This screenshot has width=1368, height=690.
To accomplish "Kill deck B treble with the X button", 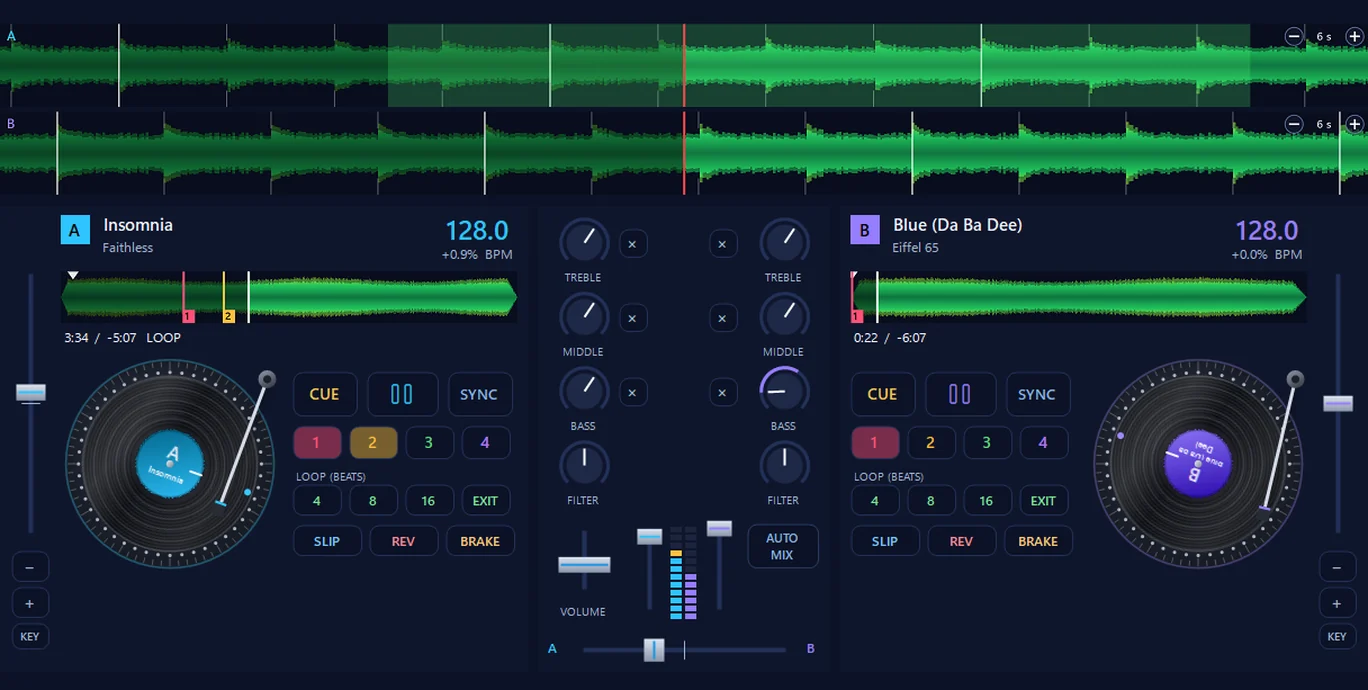I will tap(723, 244).
